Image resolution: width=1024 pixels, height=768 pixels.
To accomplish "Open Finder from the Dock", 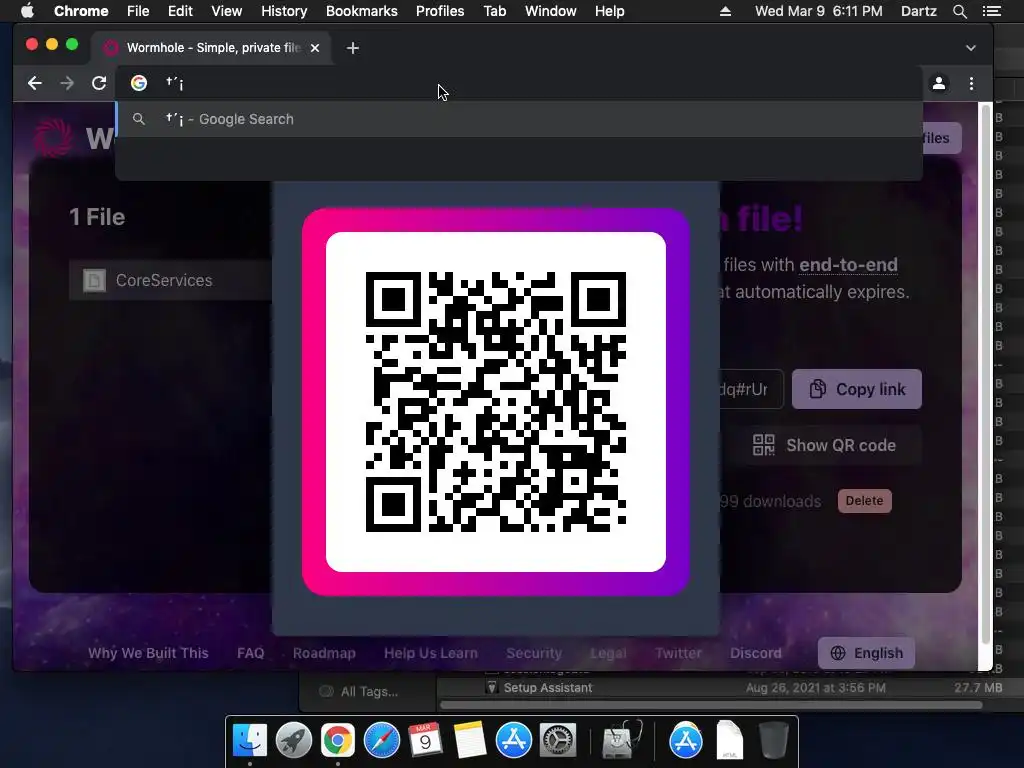I will 250,741.
